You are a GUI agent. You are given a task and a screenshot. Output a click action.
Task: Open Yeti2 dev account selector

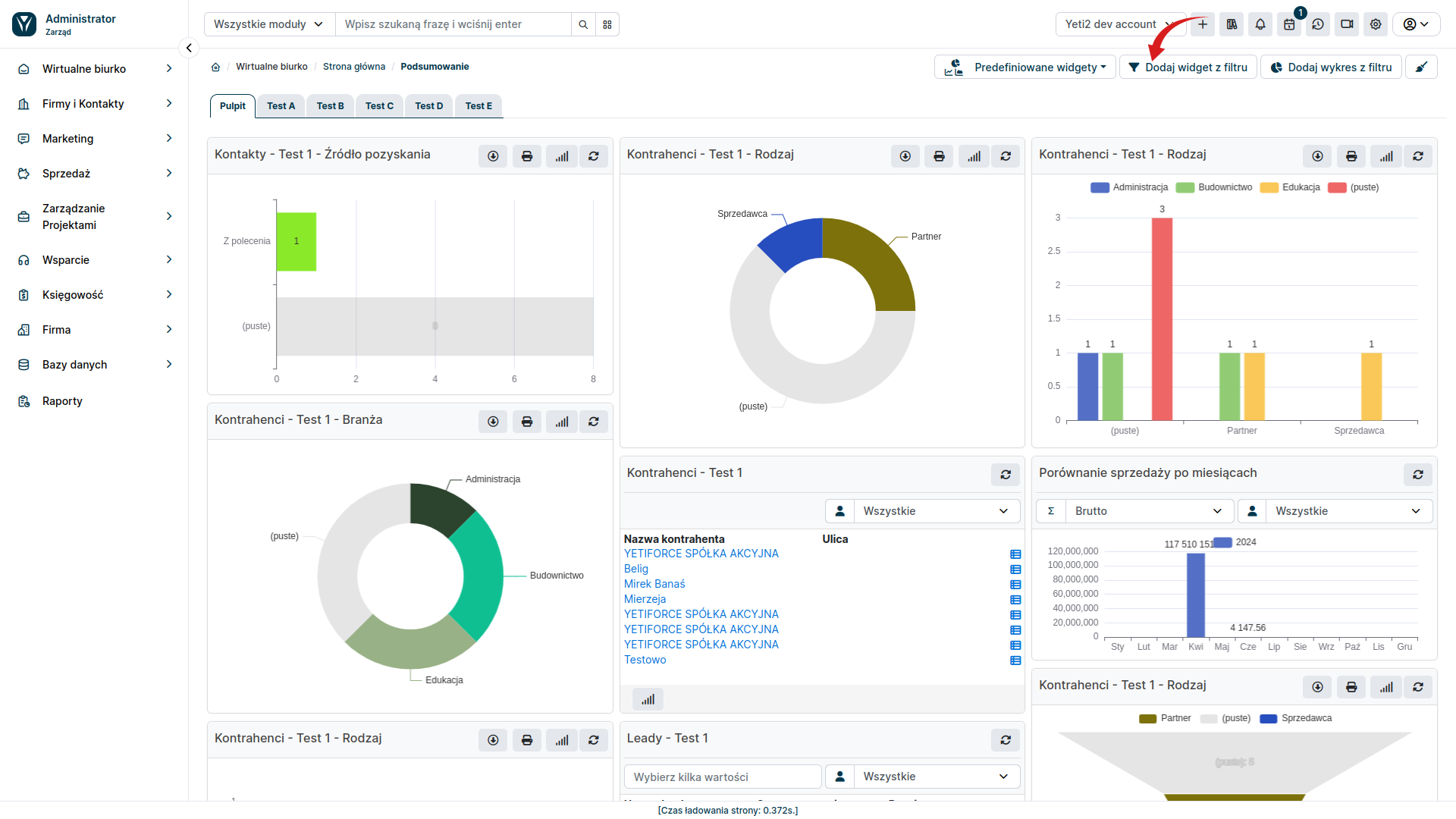1120,24
